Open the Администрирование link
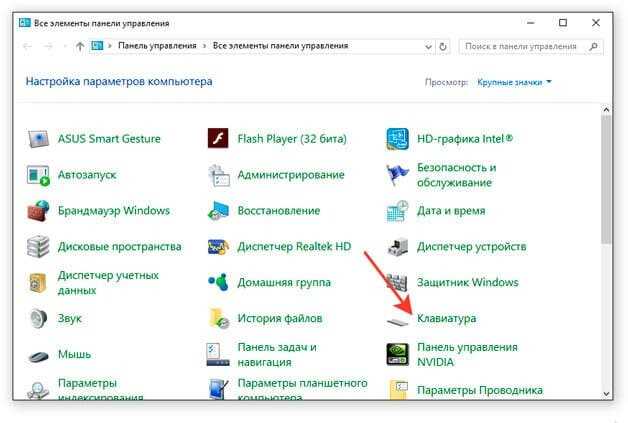Image resolution: width=628 pixels, height=423 pixels. pos(291,175)
